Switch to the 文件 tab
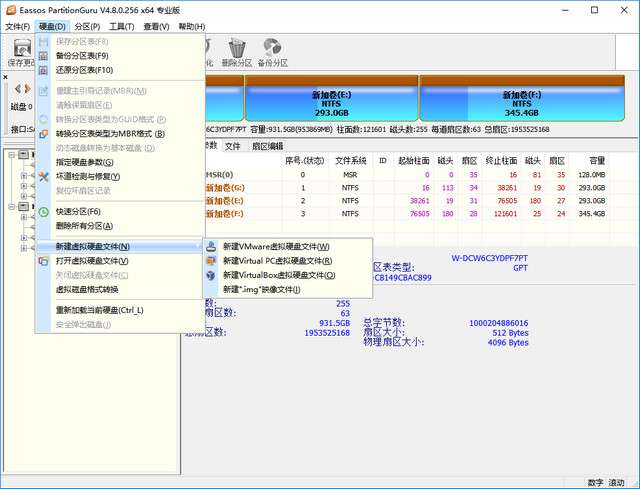Image resolution: width=640 pixels, height=489 pixels. tap(233, 146)
